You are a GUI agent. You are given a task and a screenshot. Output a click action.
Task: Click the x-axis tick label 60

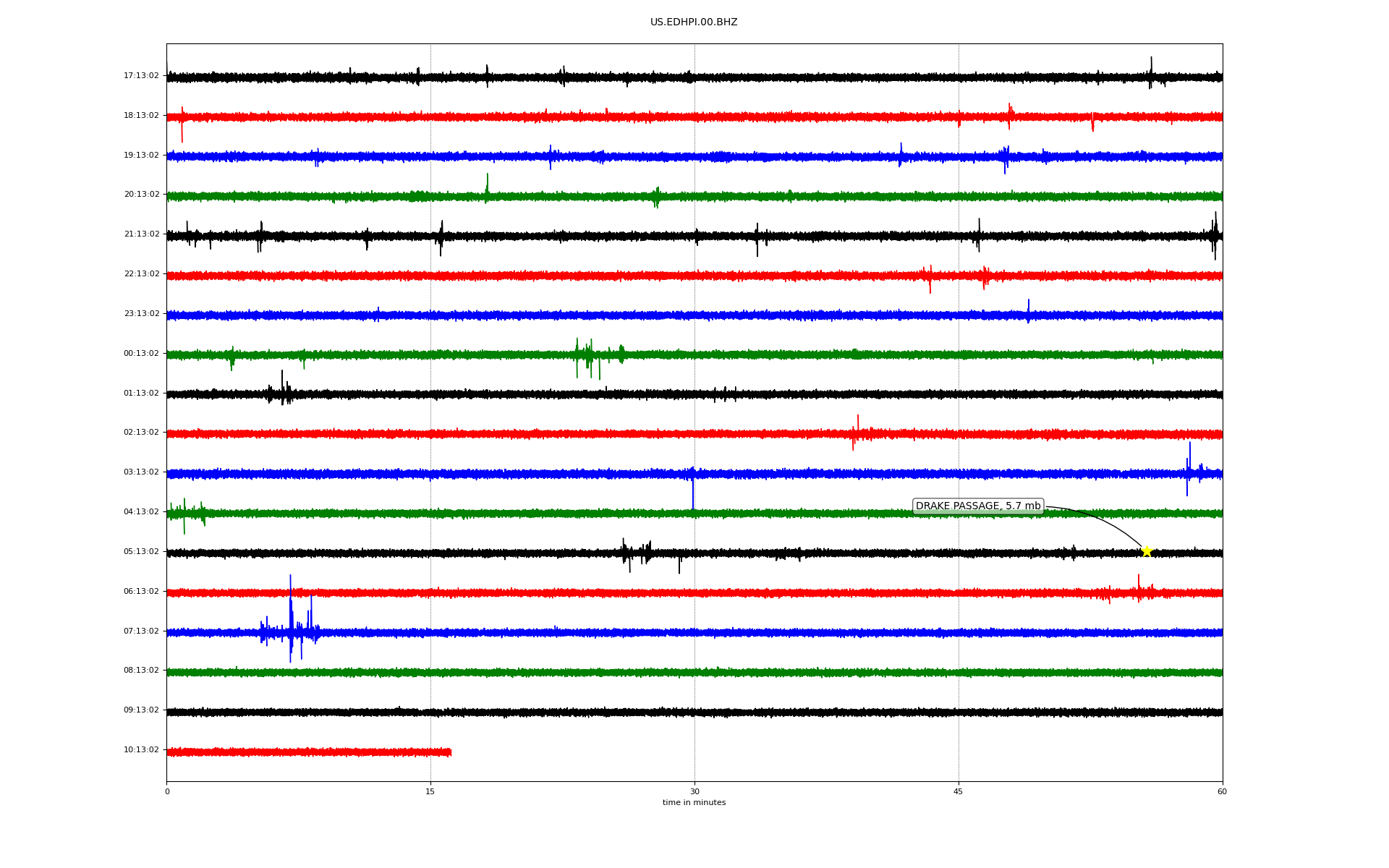tap(1222, 792)
